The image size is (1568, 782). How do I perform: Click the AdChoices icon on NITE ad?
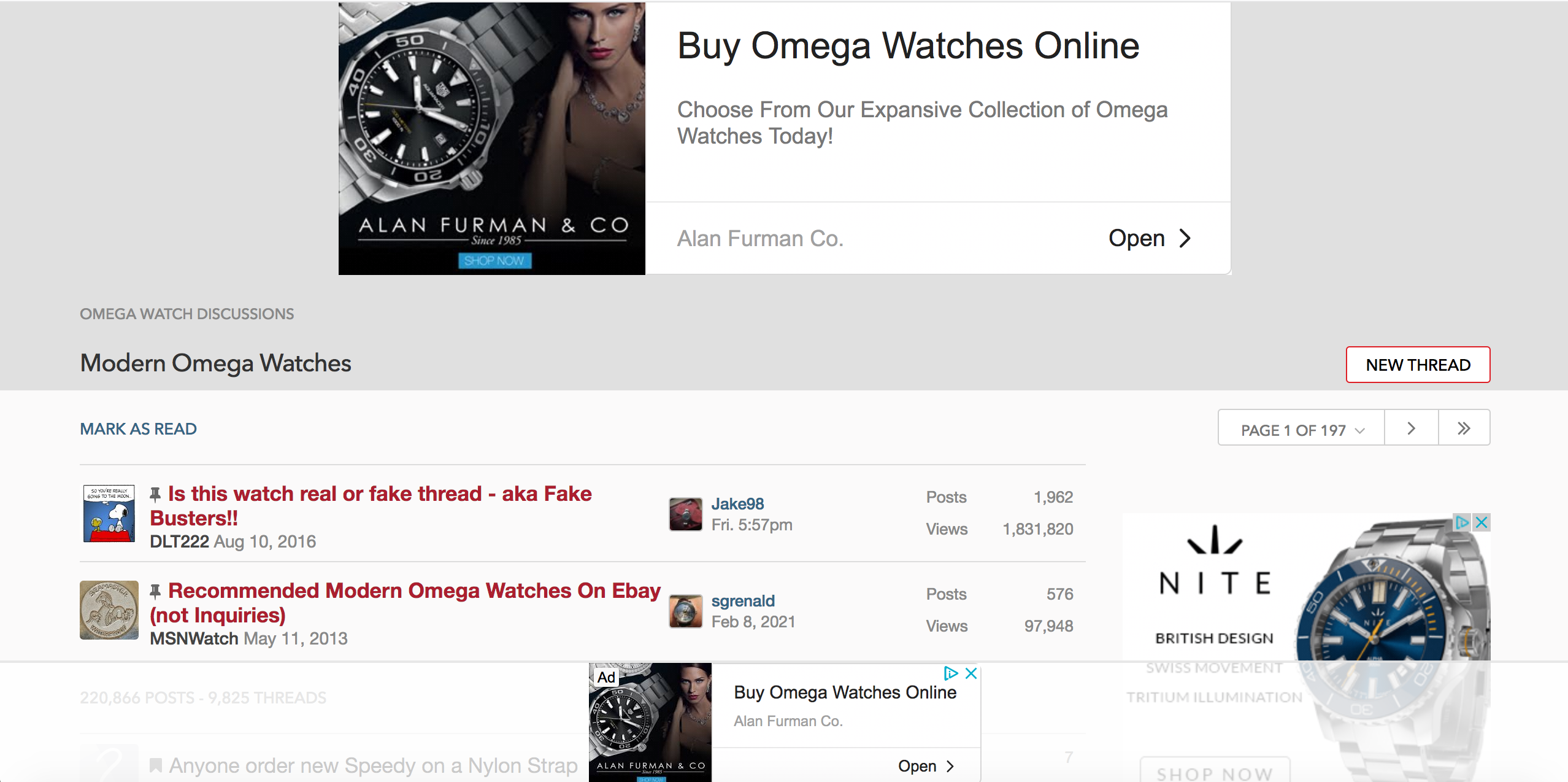pos(1462,522)
